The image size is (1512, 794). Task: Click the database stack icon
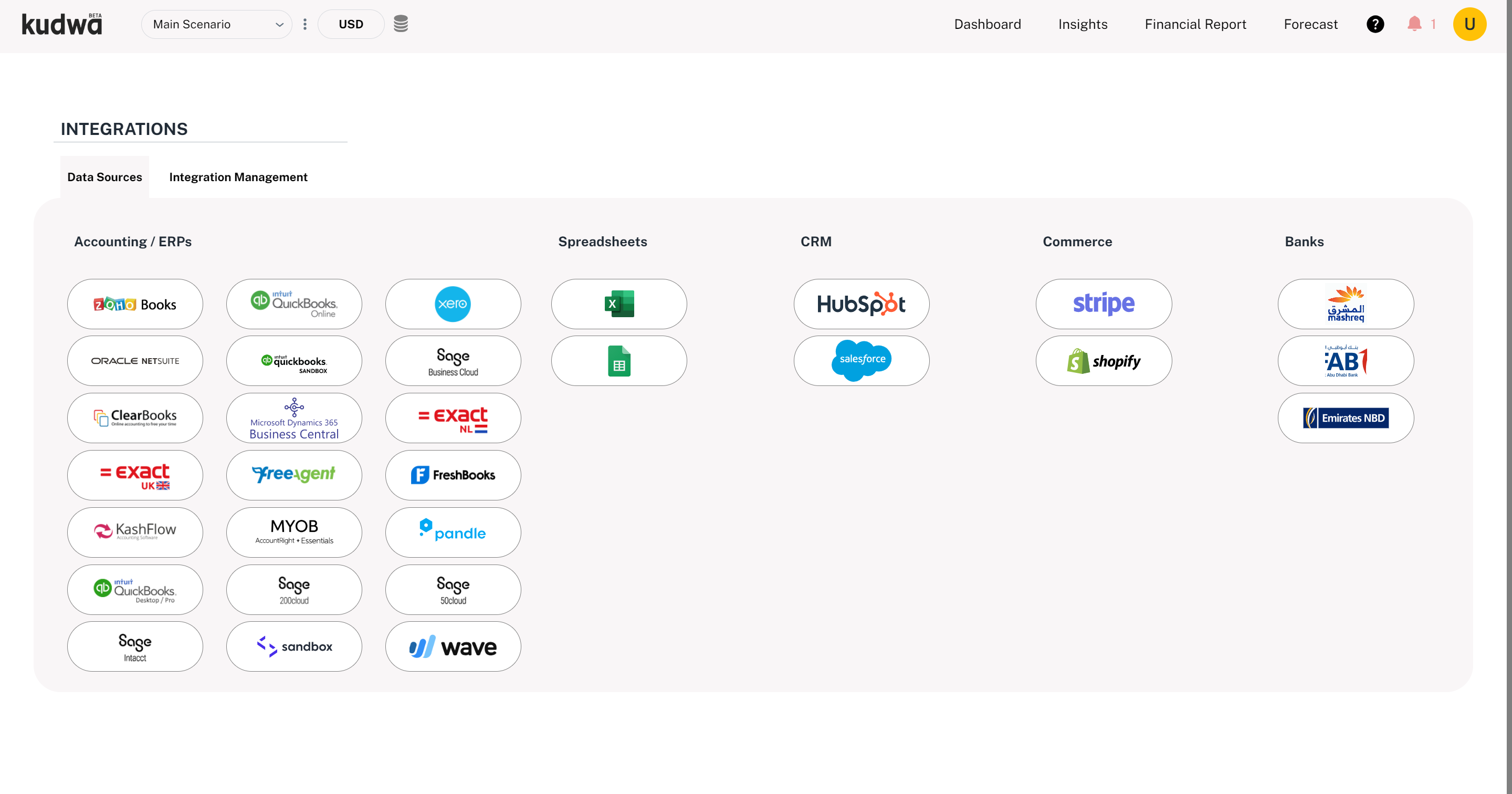point(400,24)
